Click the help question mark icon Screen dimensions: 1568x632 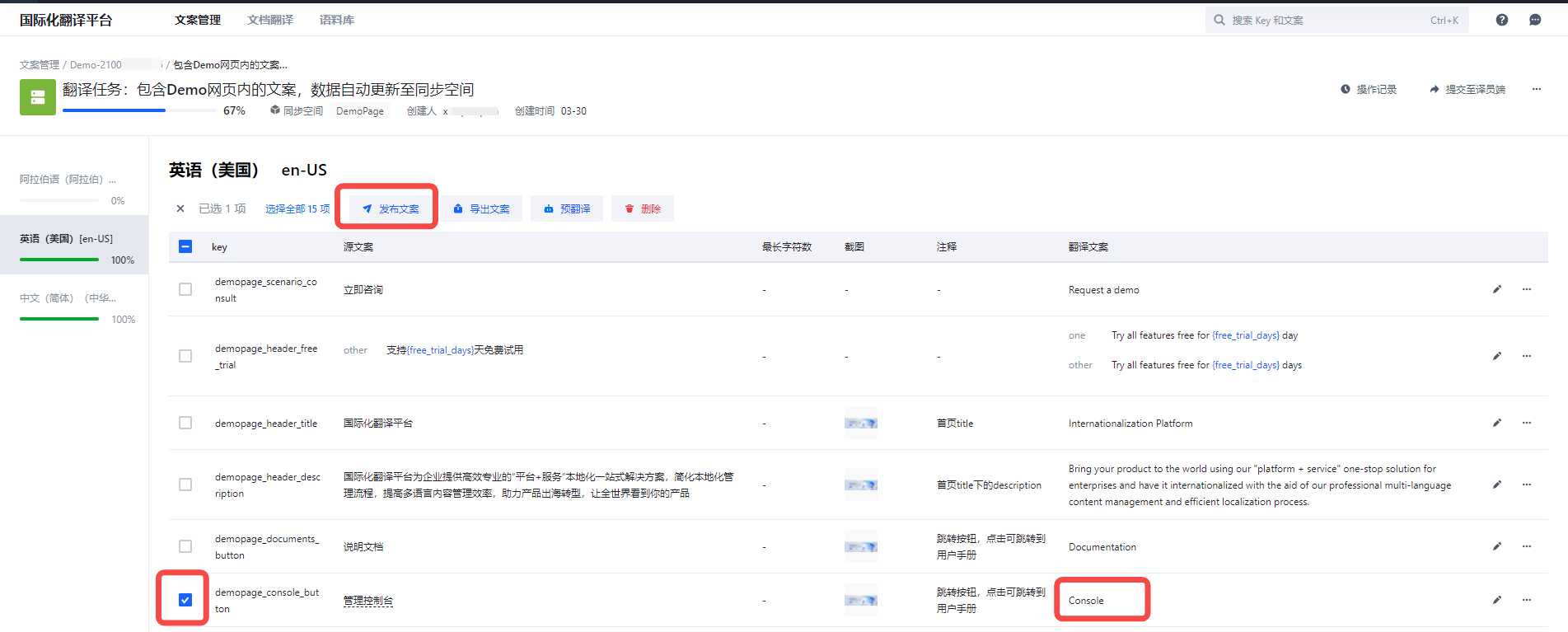point(1501,20)
